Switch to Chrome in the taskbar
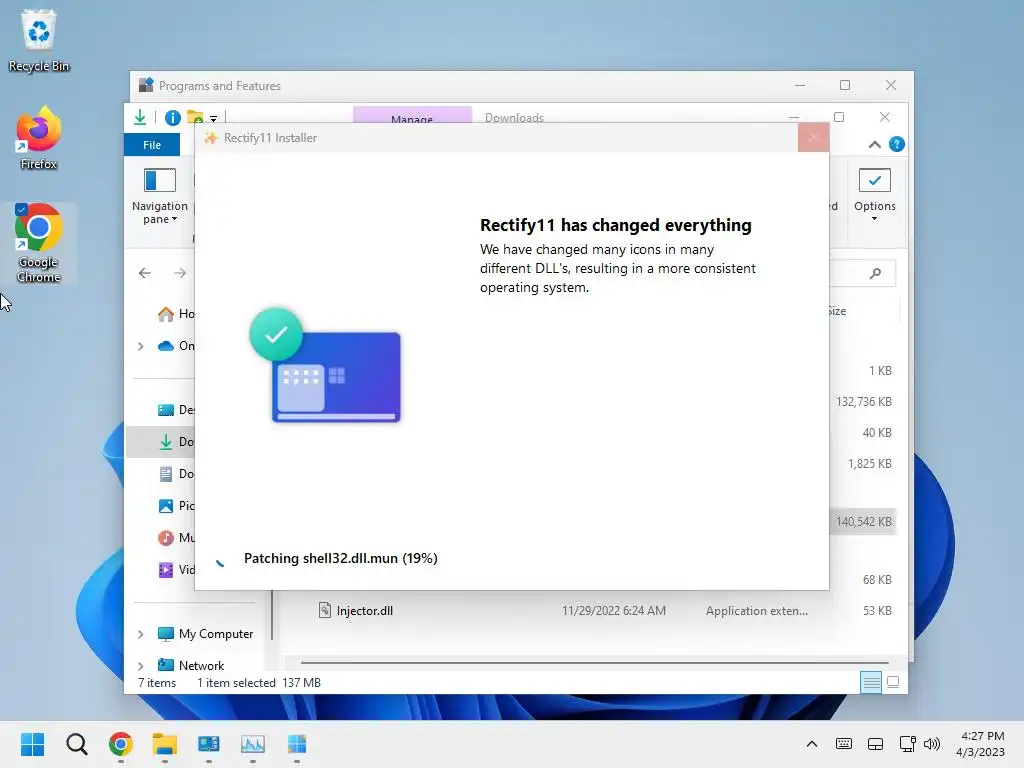The image size is (1024, 768). (121, 744)
